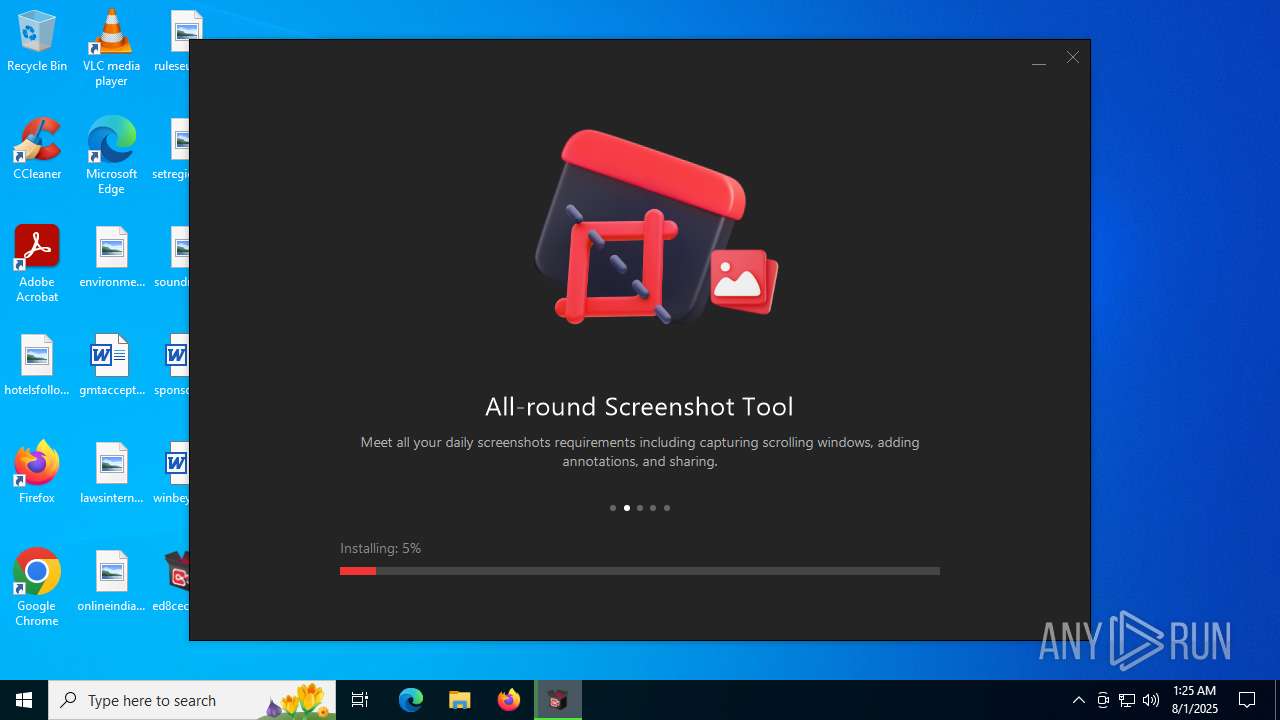
Task: Launch Firefox desktop shortcut
Action: (x=37, y=473)
